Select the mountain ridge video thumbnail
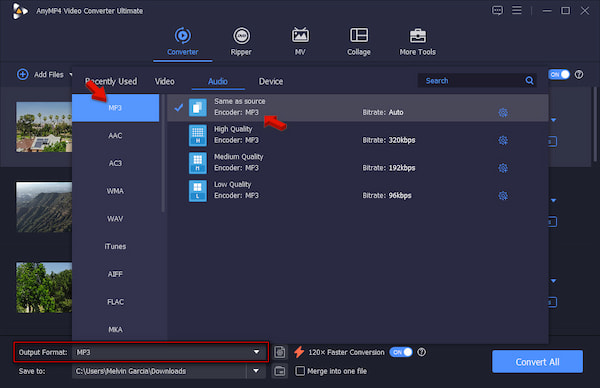 44,207
